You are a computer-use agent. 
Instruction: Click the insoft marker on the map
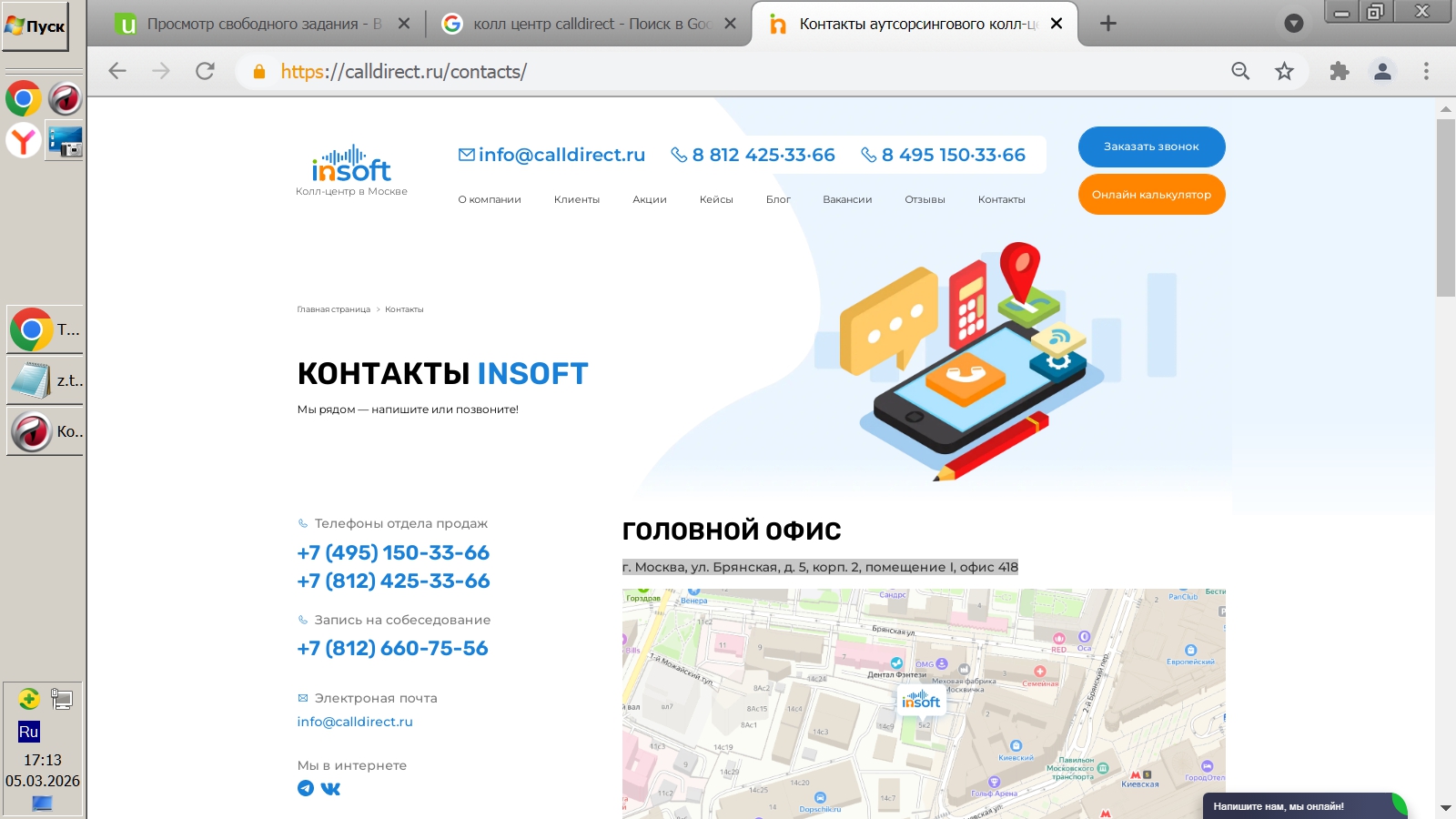tap(921, 701)
